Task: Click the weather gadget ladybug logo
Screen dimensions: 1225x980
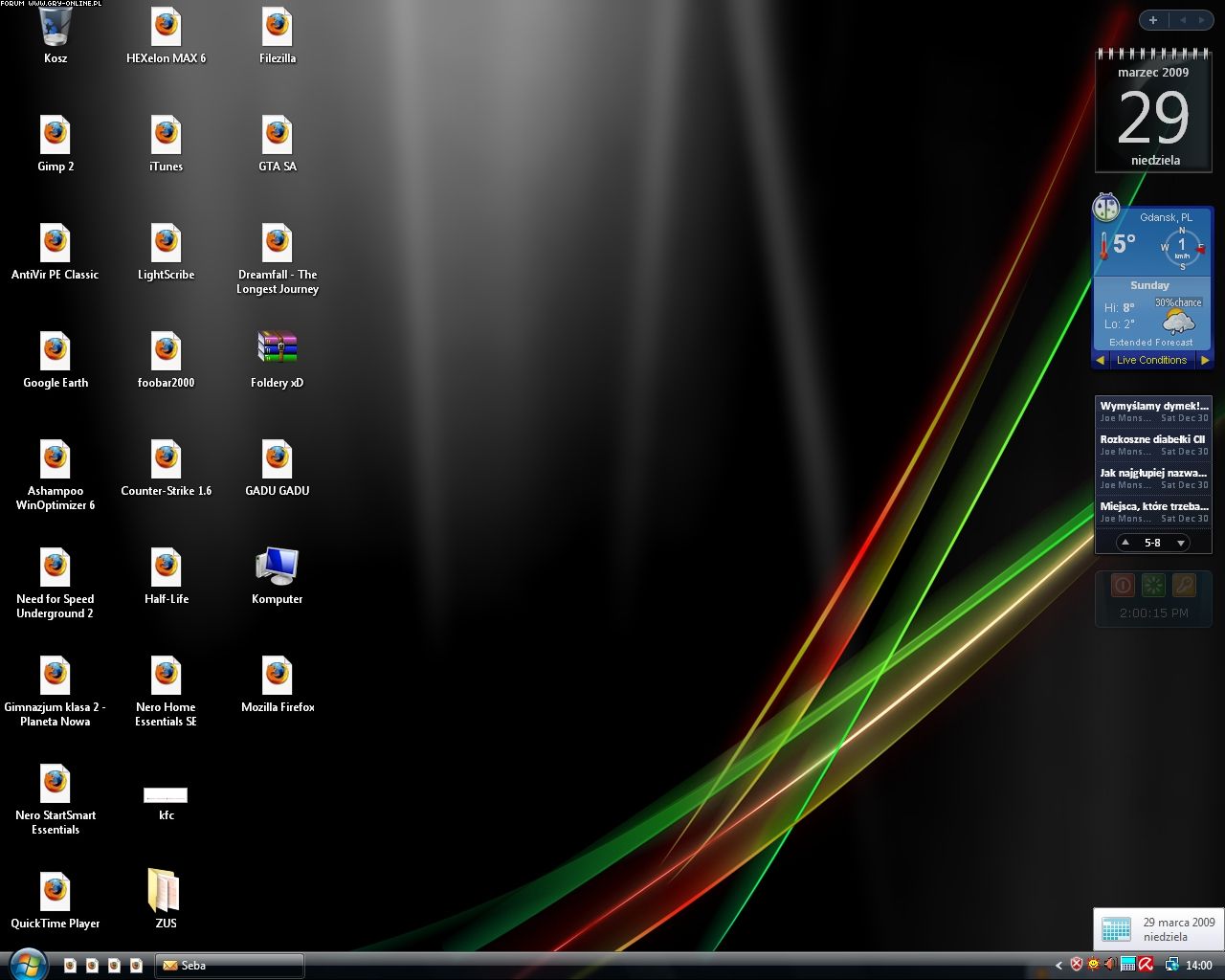Action: (x=1106, y=207)
